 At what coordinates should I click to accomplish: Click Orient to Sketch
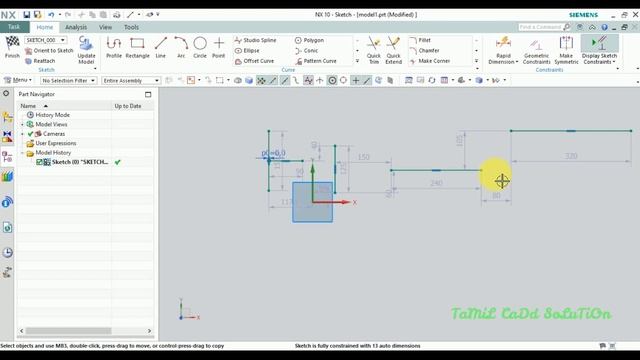click(x=49, y=51)
